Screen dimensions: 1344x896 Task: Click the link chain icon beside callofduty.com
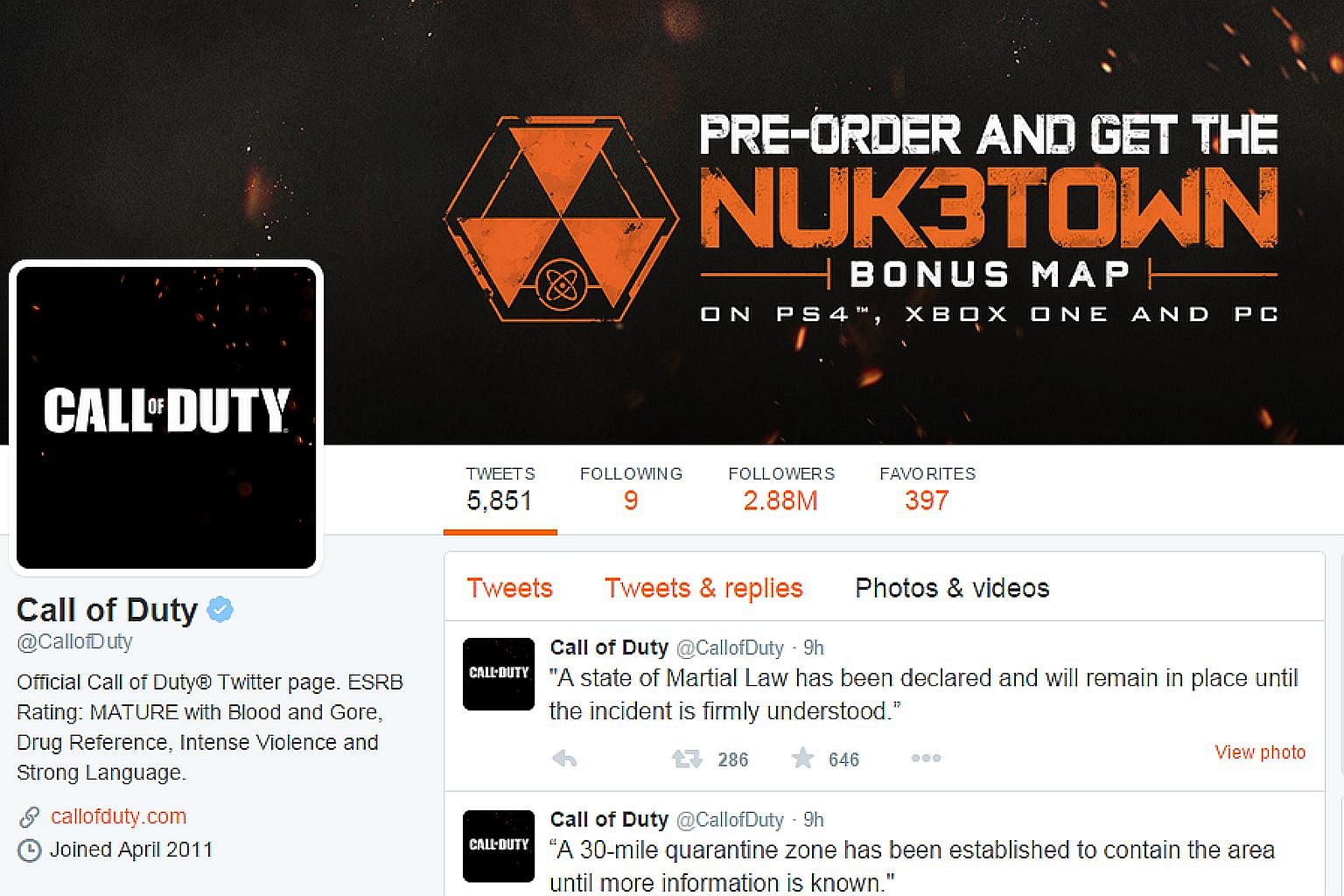(x=29, y=817)
